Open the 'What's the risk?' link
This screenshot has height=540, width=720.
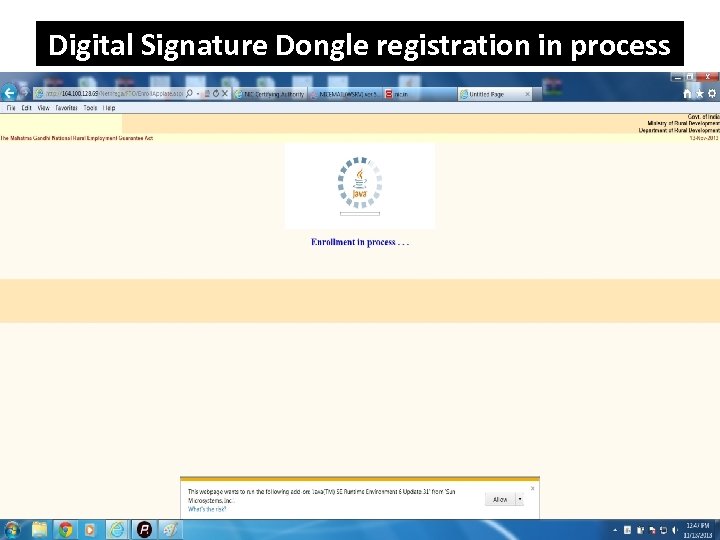(207, 509)
